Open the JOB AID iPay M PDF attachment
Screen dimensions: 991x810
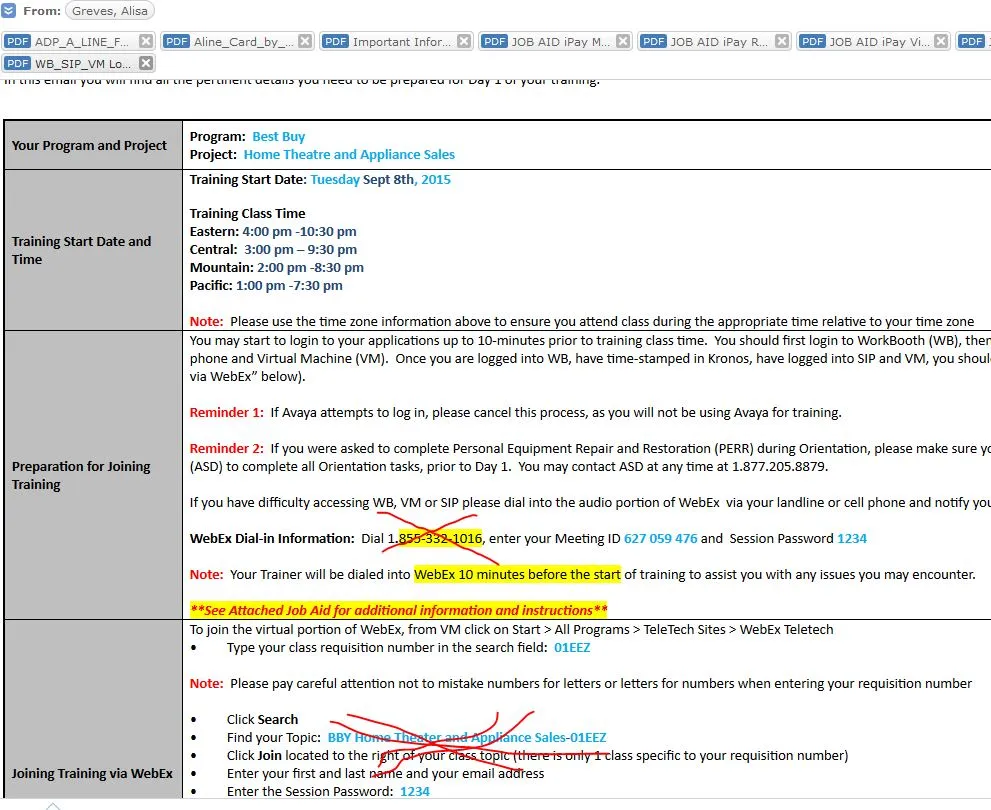point(559,42)
